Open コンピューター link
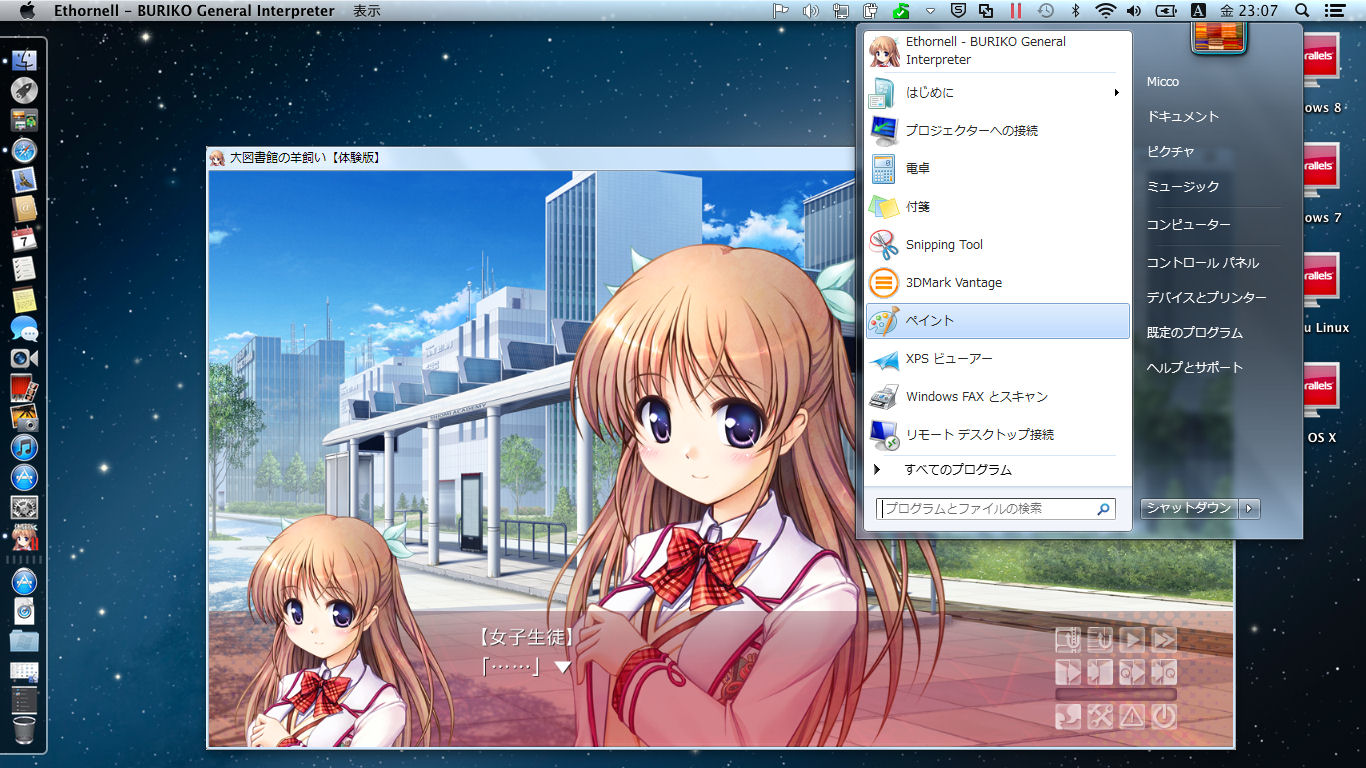 [x=1189, y=225]
